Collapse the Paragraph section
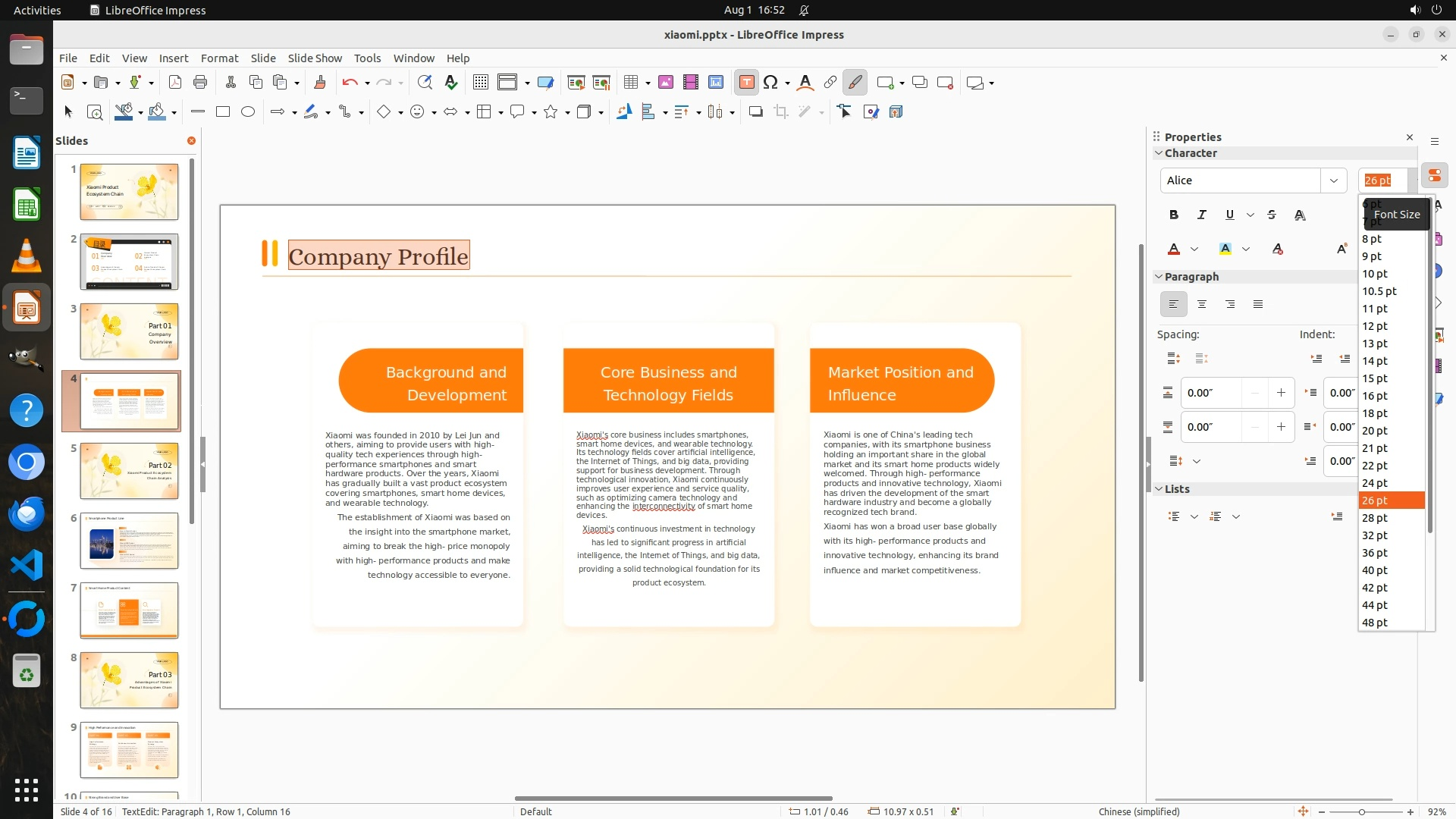1456x819 pixels. [1159, 277]
